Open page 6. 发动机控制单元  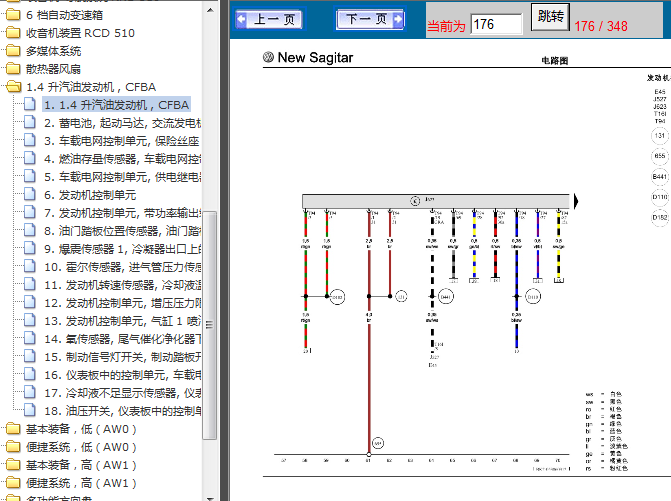click(90, 195)
